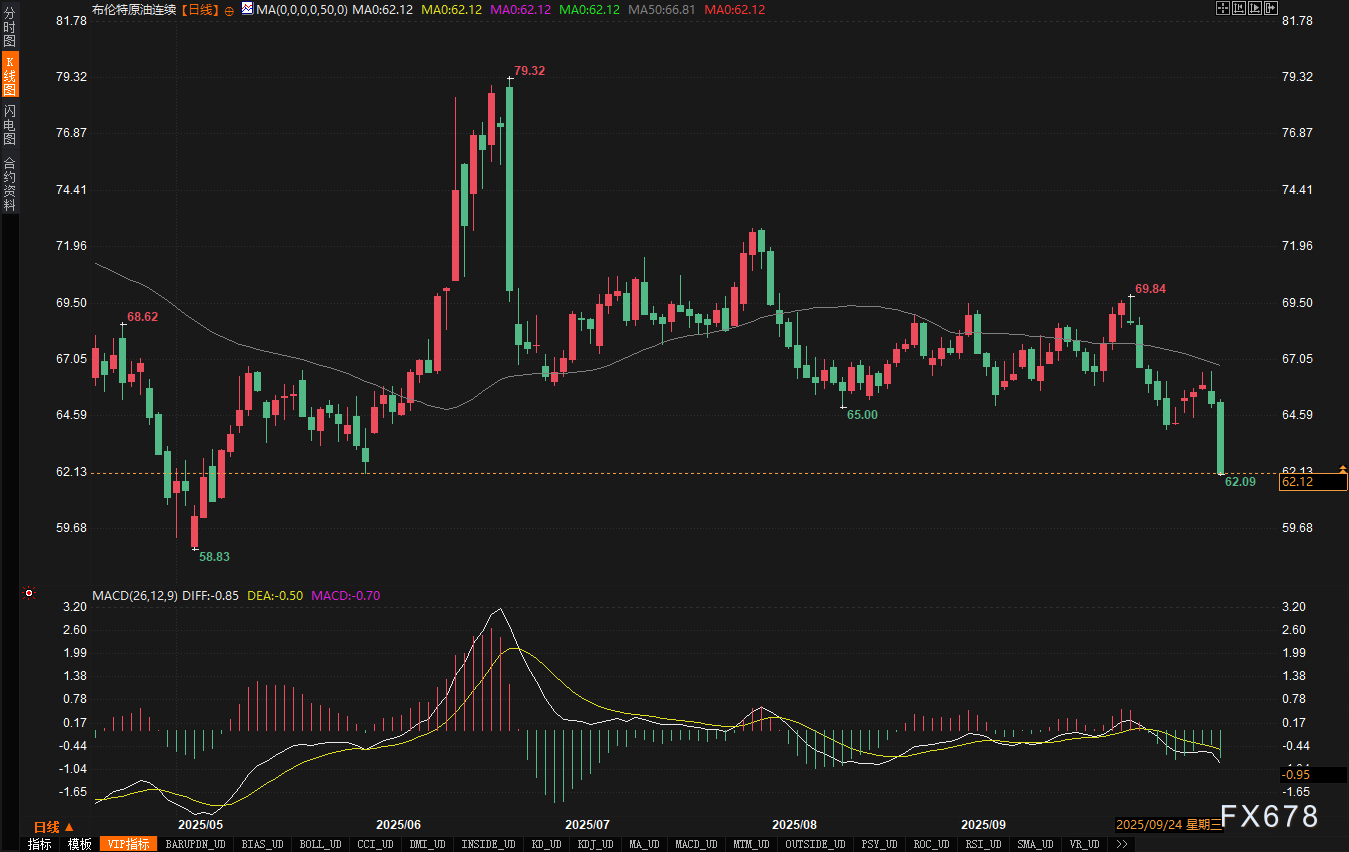This screenshot has height=852, width=1349.
Task: Click the exit-arrow panel icon at top right
Action: (x=1271, y=8)
